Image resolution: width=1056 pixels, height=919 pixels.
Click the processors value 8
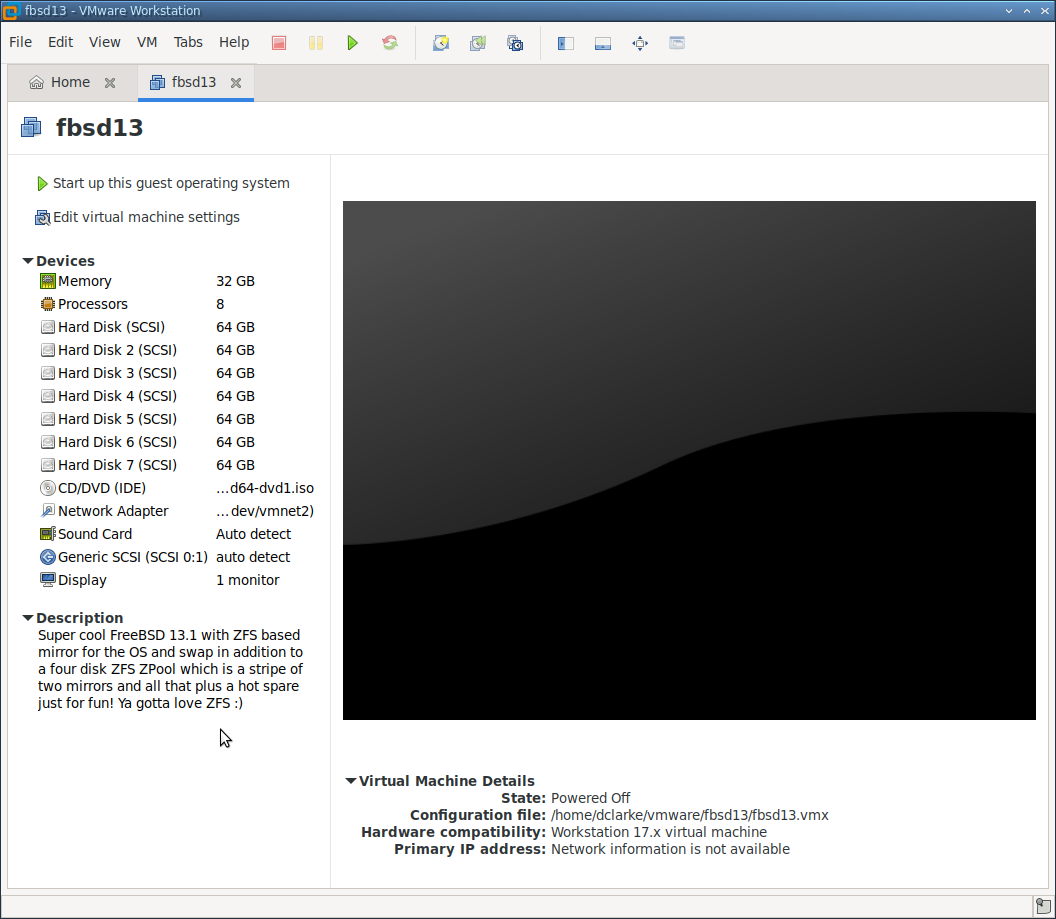tap(220, 304)
